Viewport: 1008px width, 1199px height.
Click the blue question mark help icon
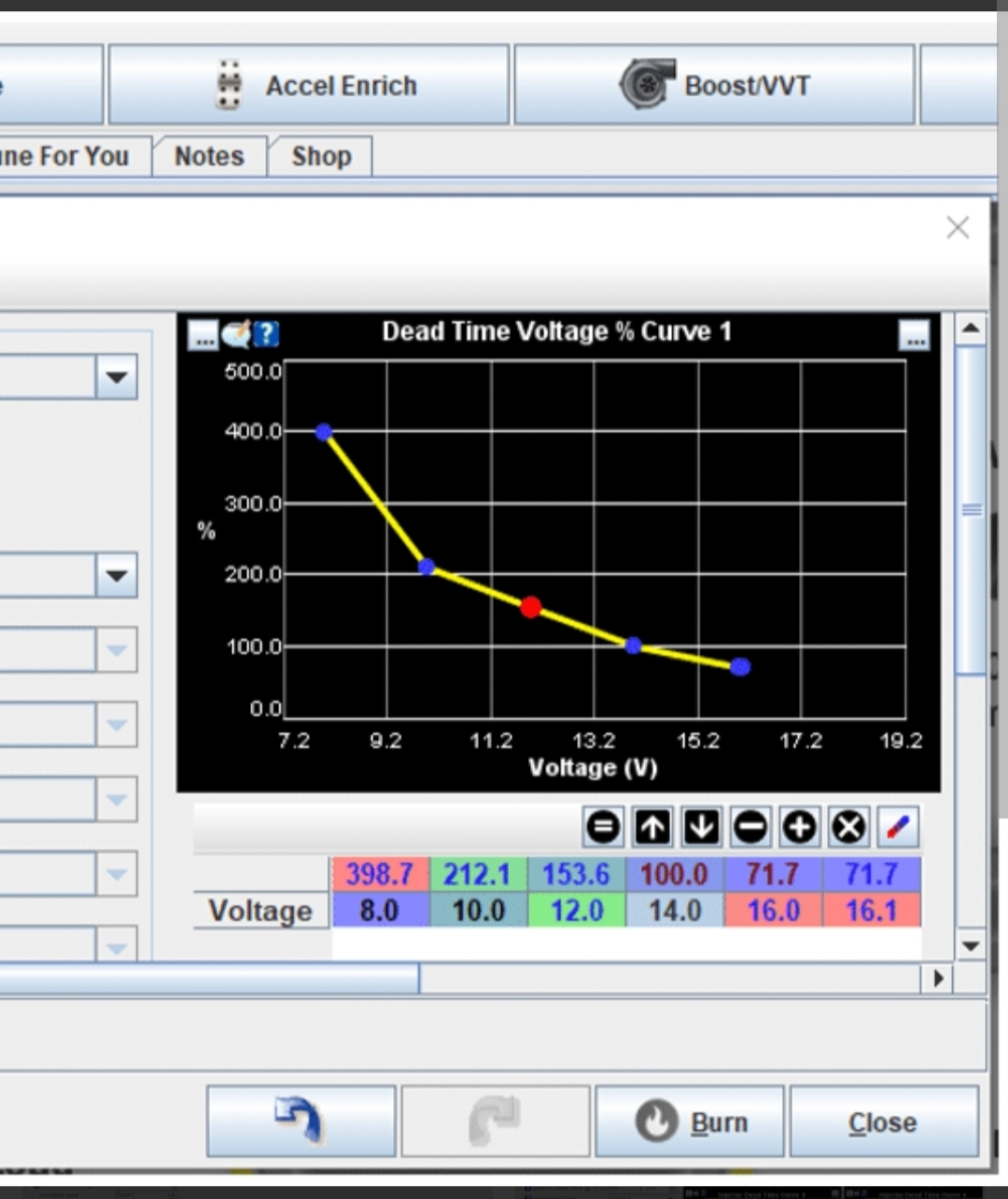[x=267, y=333]
